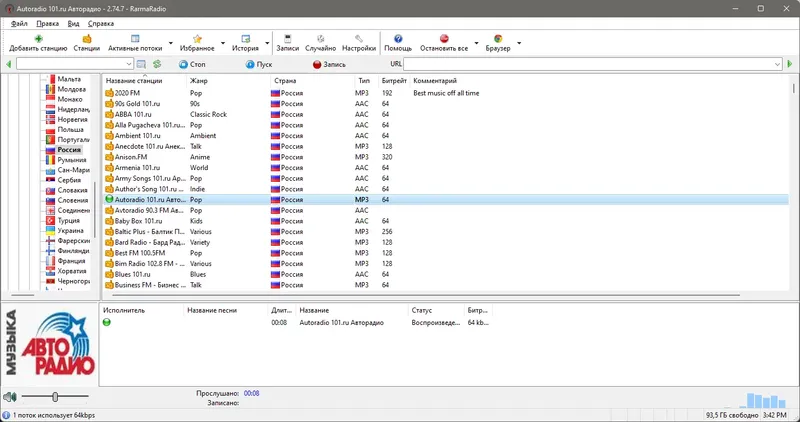Open the Favorites dropdown arrow
Screen dimensions: 800x422
223,43
